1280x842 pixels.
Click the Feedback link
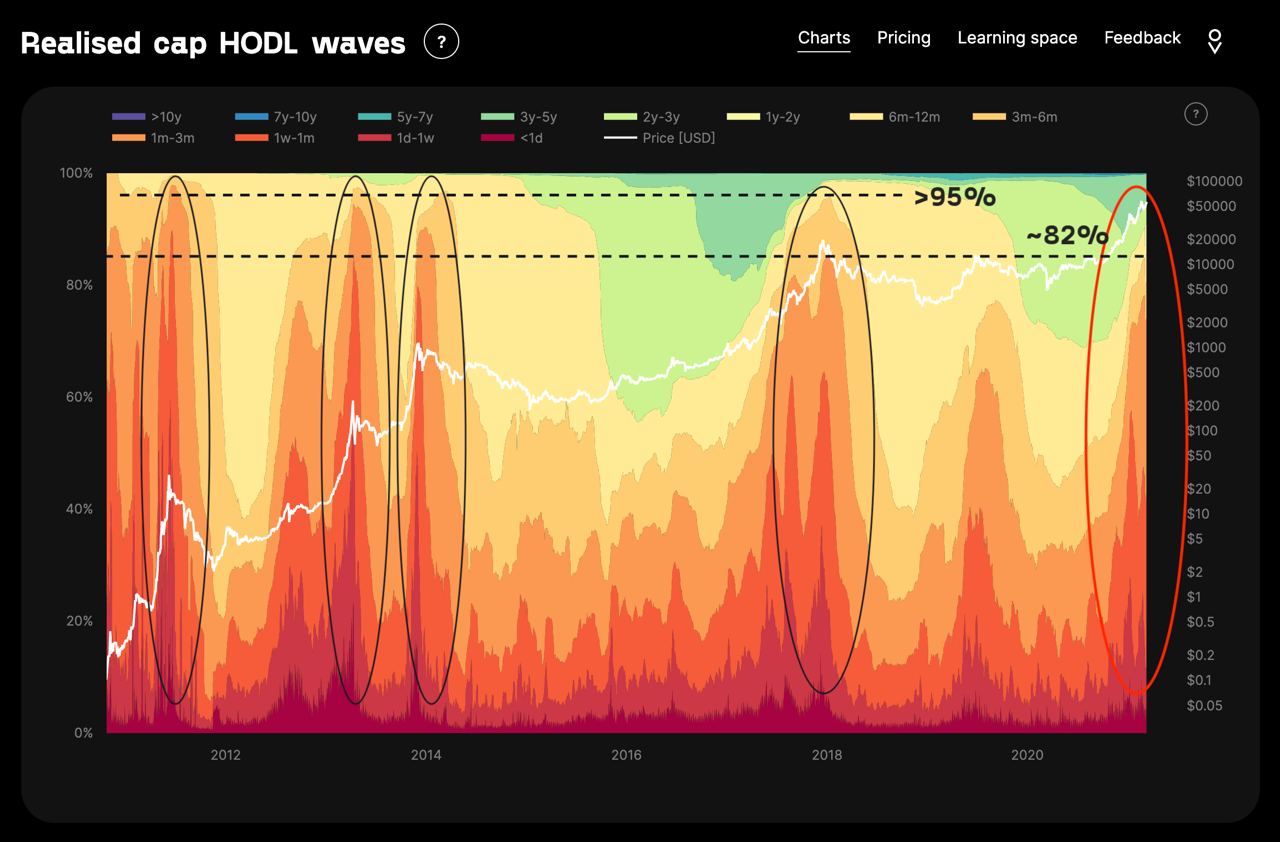[1142, 38]
